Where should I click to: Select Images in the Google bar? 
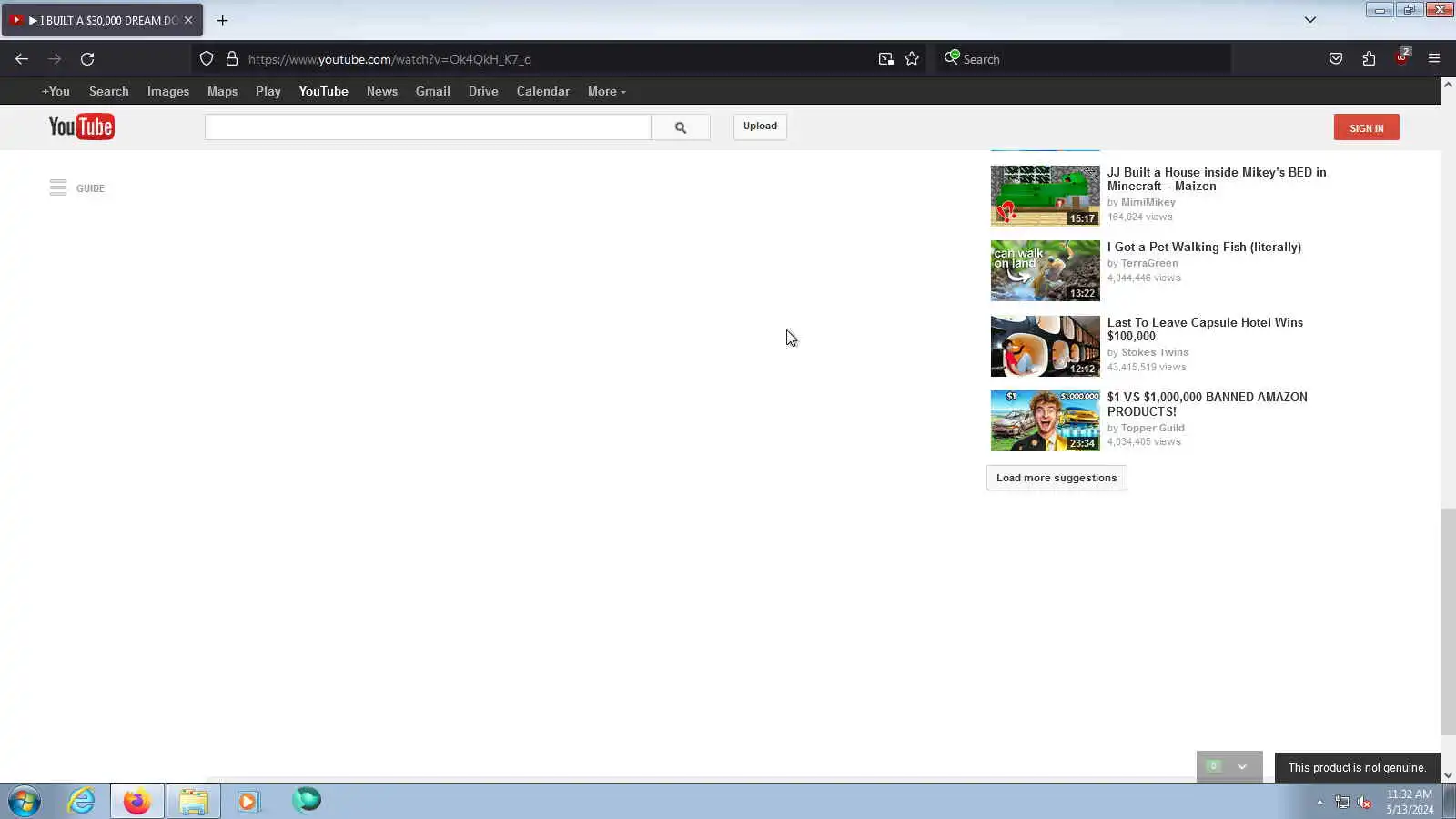click(168, 91)
